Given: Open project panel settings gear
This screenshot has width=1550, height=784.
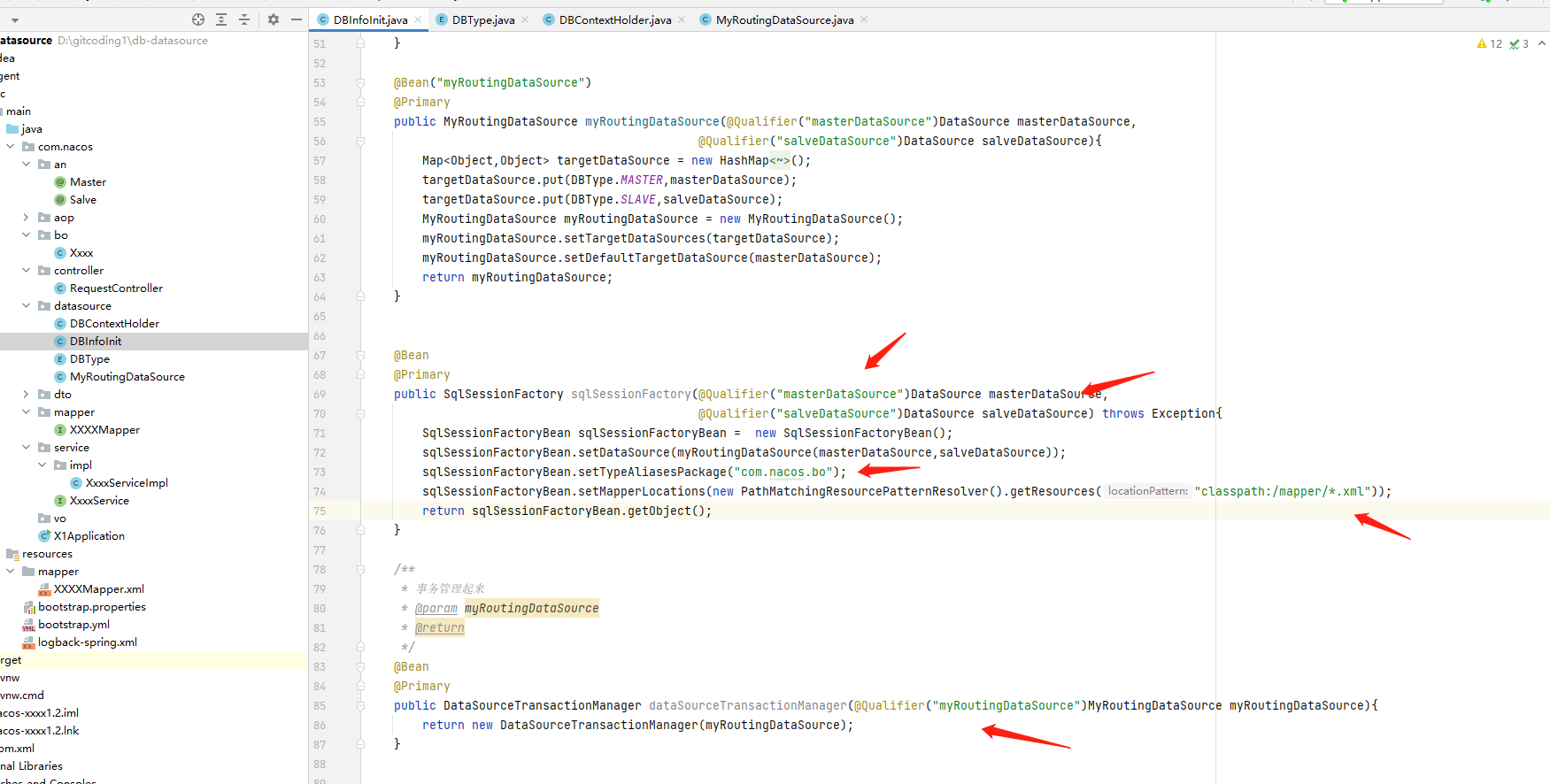Looking at the screenshot, I should (x=274, y=19).
